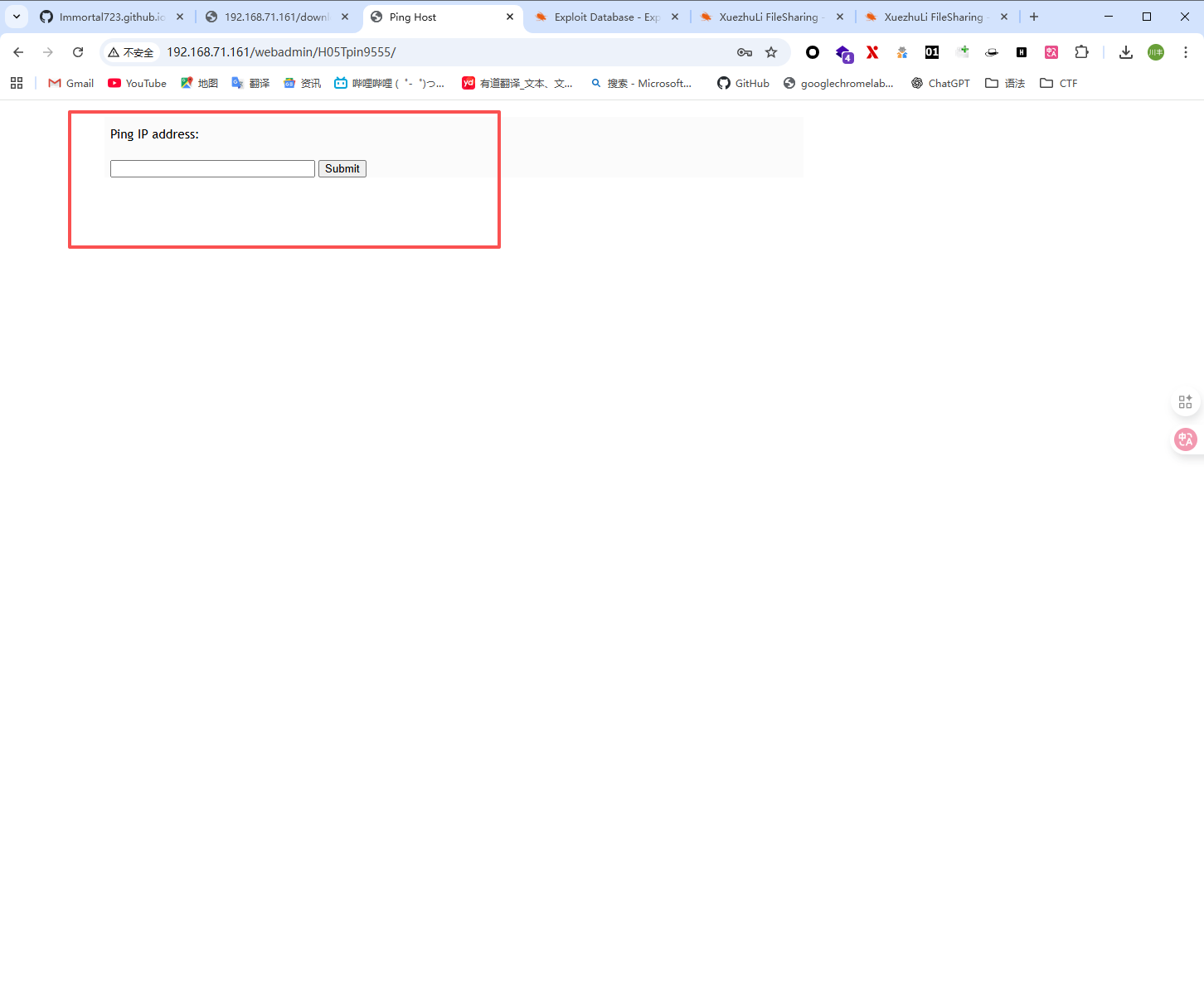Viewport: 1204px width, 990px height.
Task: Click the browser reload page icon
Action: point(78,52)
